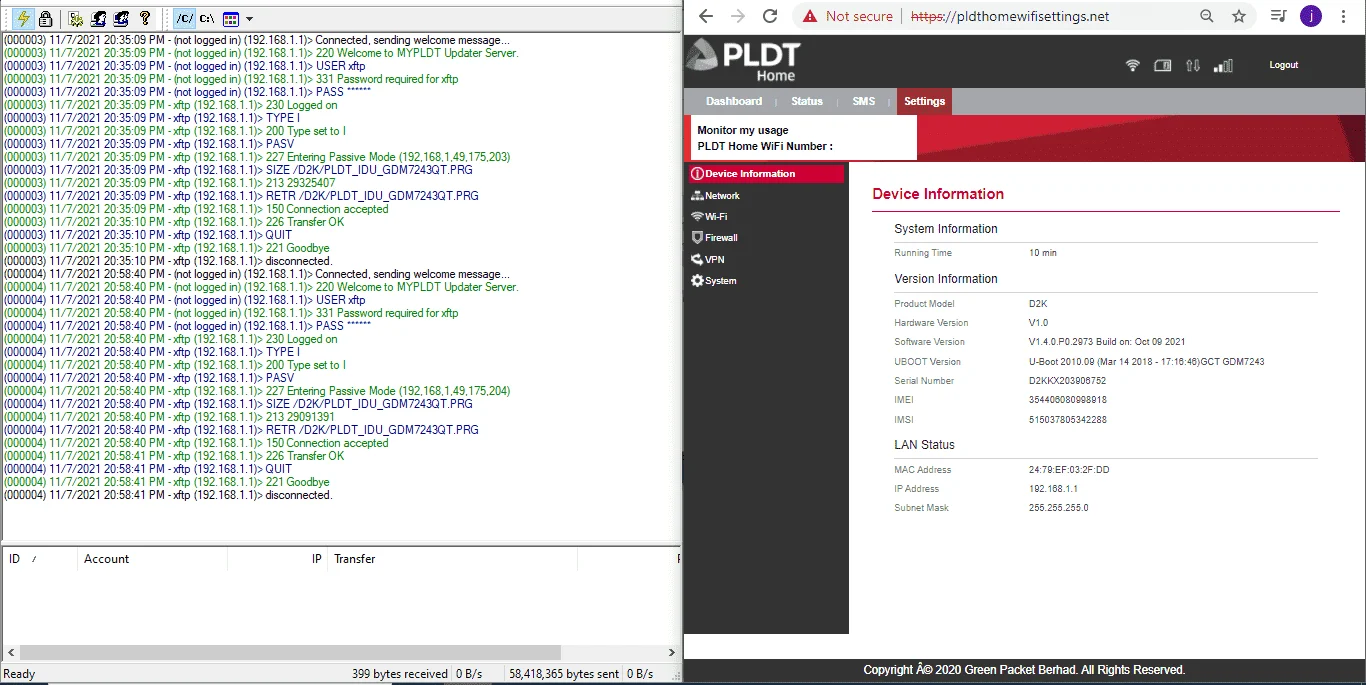Select the /C/ path display toggle
The image size is (1366, 685).
(x=184, y=18)
